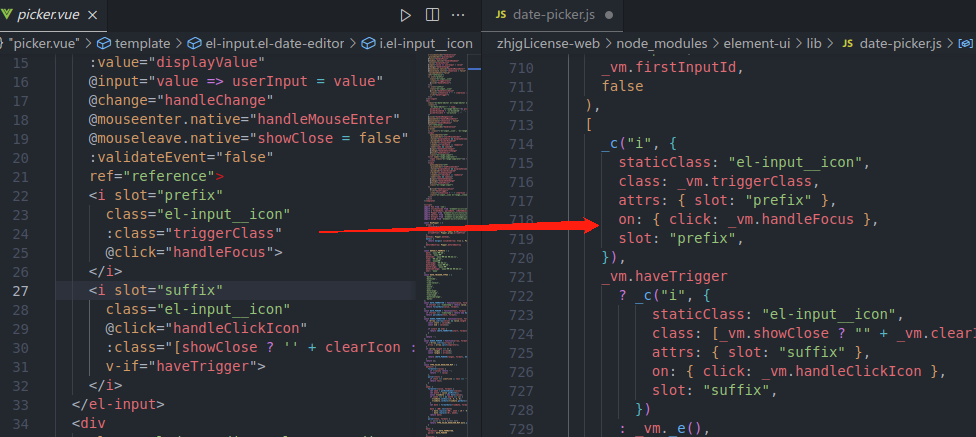Click the Vue icon on picker.vue tab

8,15
